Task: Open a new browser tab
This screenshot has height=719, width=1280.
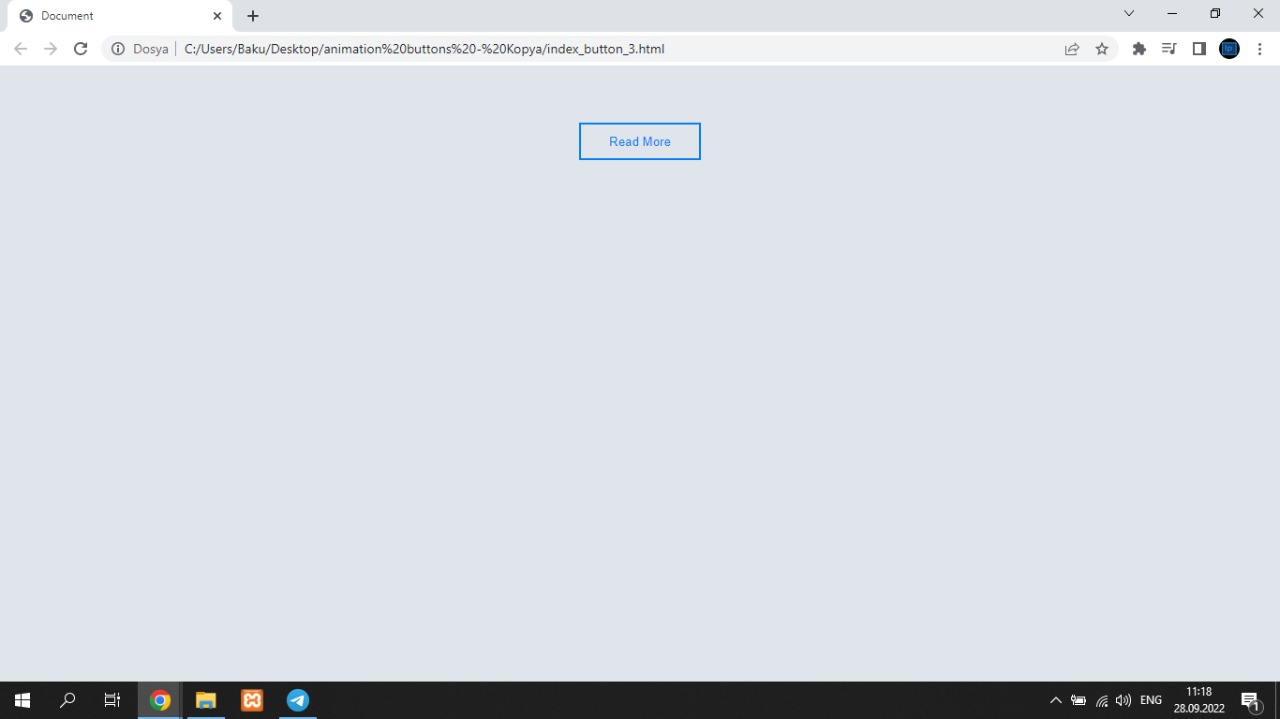Action: pyautogui.click(x=252, y=16)
